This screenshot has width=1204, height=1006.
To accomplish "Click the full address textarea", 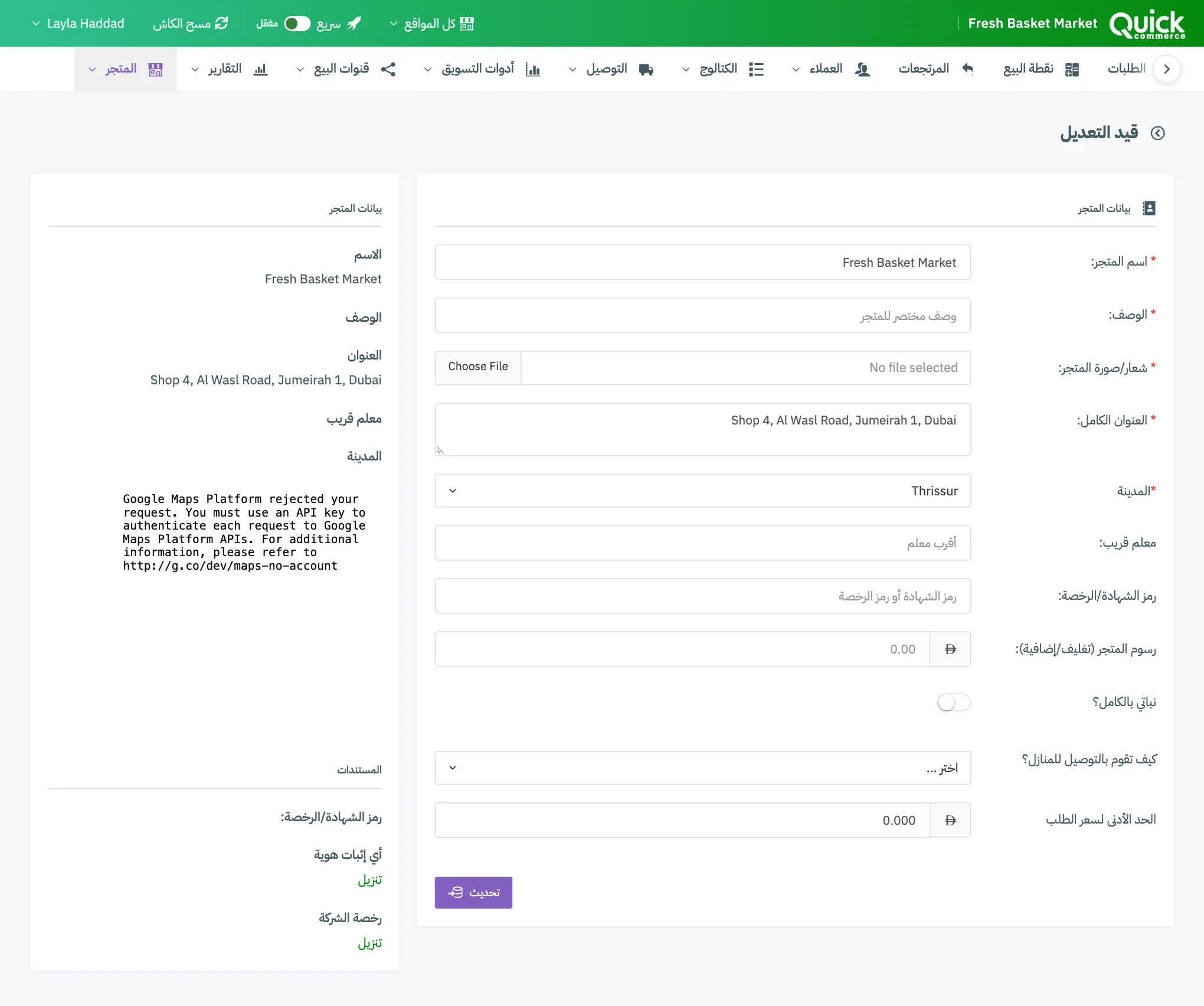I will [702, 429].
